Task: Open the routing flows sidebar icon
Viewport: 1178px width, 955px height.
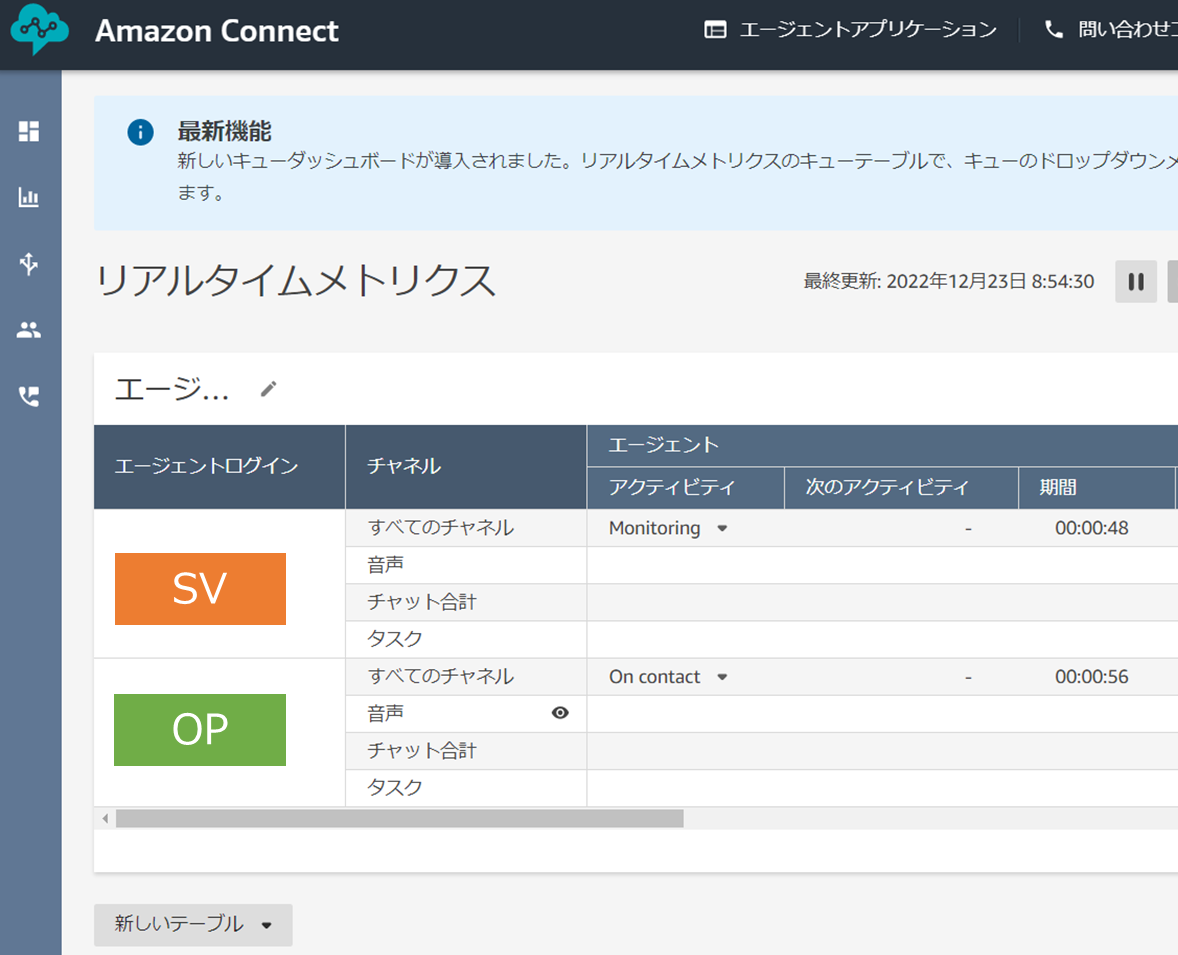Action: point(29,264)
